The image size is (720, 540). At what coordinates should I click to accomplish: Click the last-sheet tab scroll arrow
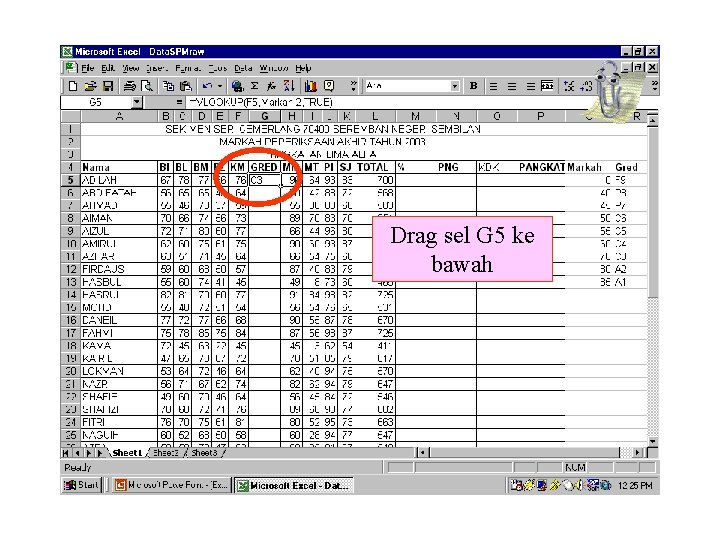(99, 453)
